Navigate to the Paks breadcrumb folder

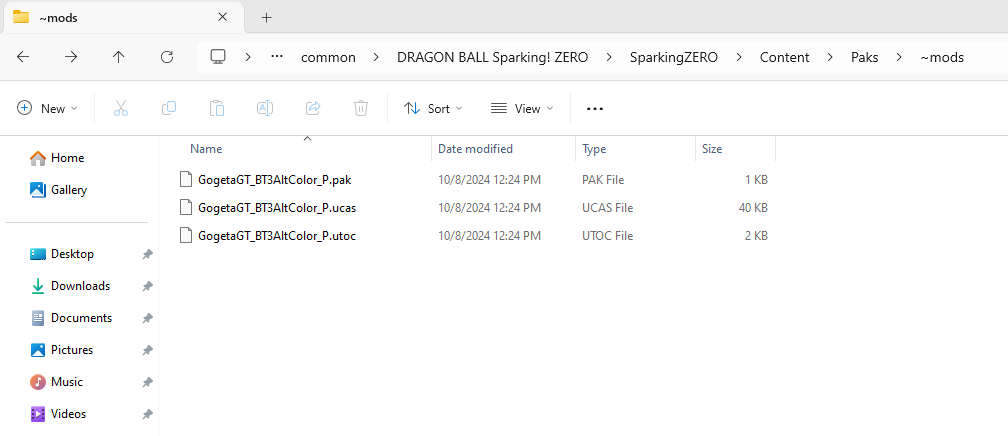pos(864,57)
